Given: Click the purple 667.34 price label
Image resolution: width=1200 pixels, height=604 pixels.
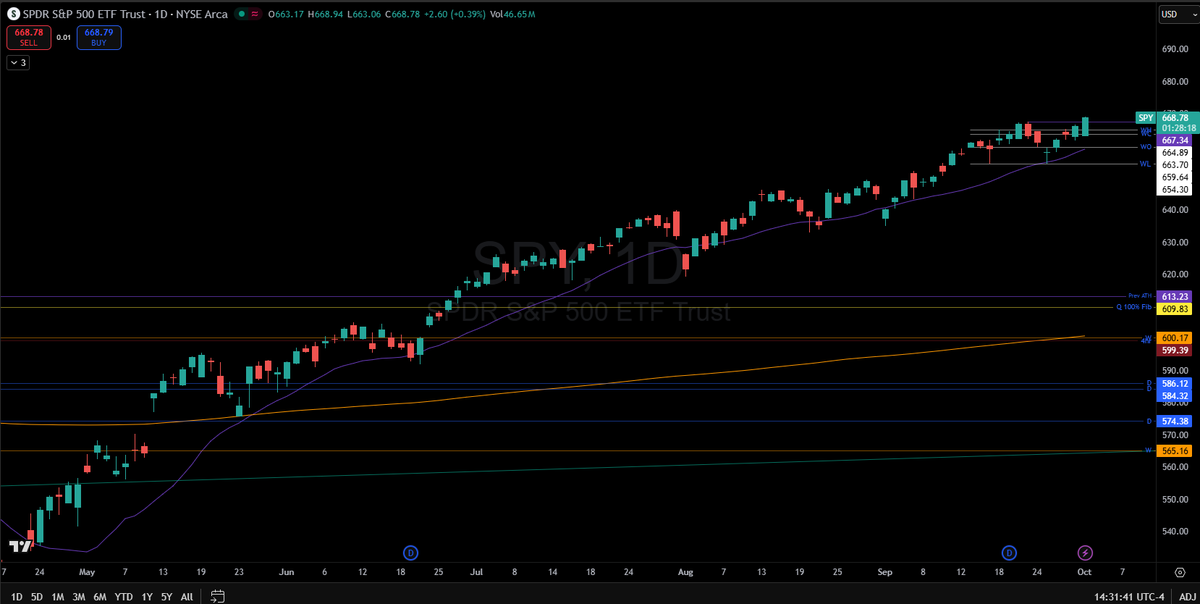Looking at the screenshot, I should click(x=1175, y=141).
